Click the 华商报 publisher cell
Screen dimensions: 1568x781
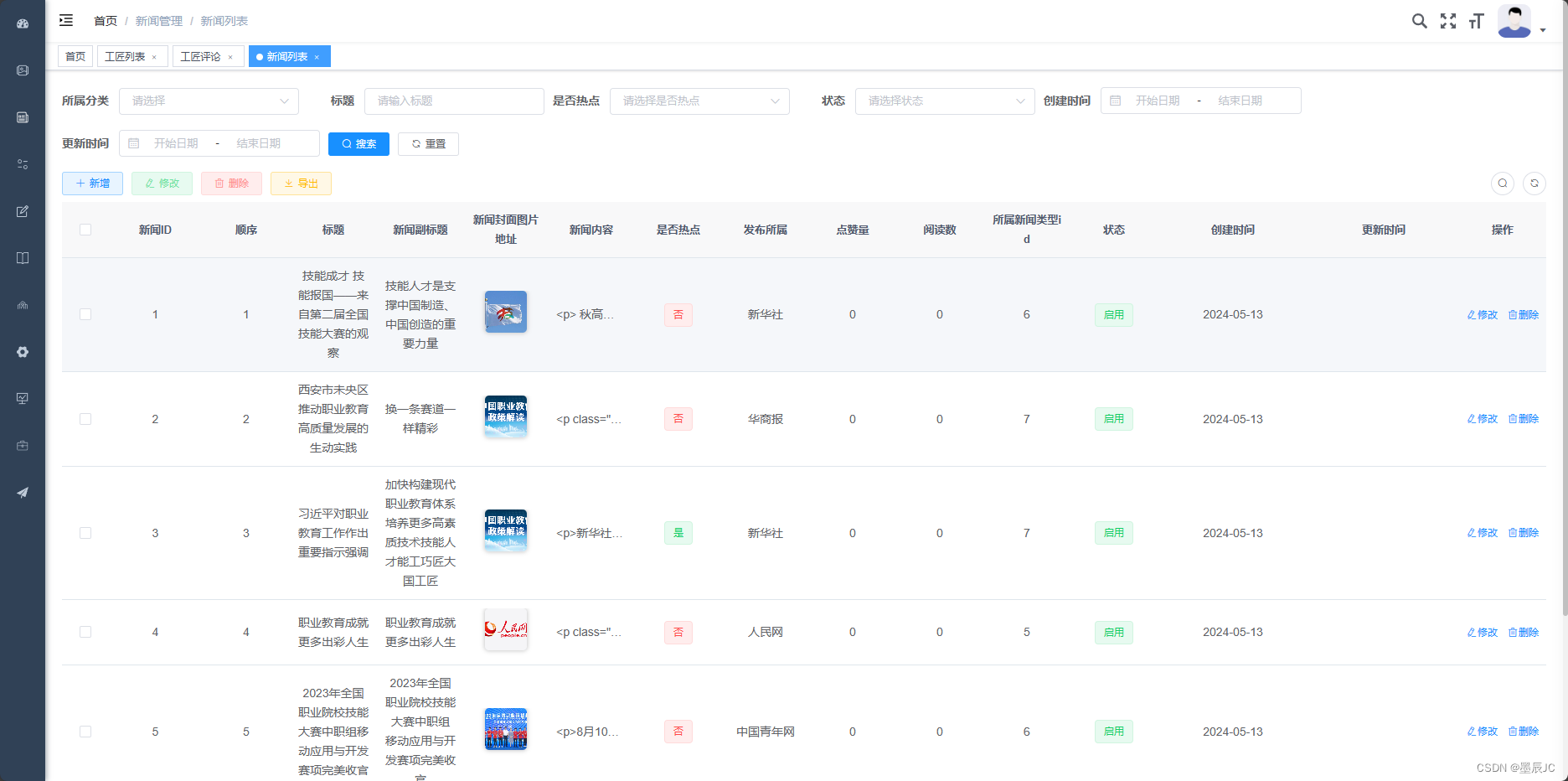coord(766,419)
